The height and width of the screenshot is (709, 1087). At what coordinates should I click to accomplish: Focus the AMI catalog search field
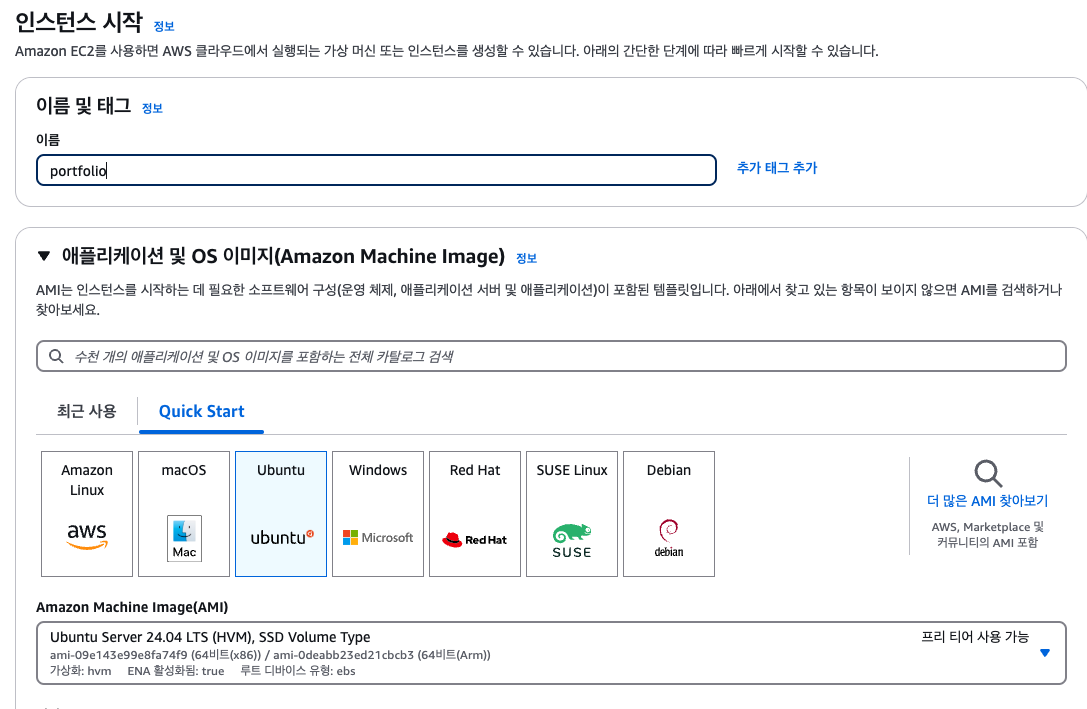(x=551, y=356)
